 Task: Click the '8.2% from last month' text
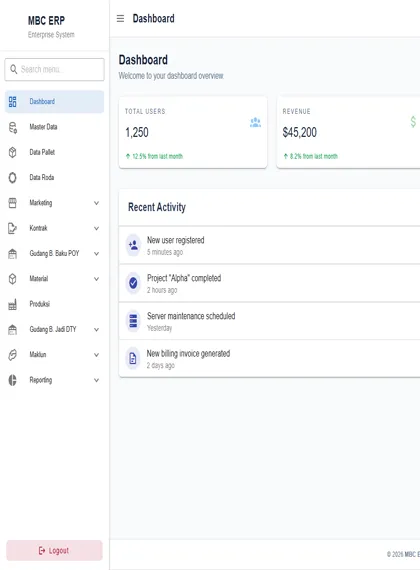(x=314, y=156)
